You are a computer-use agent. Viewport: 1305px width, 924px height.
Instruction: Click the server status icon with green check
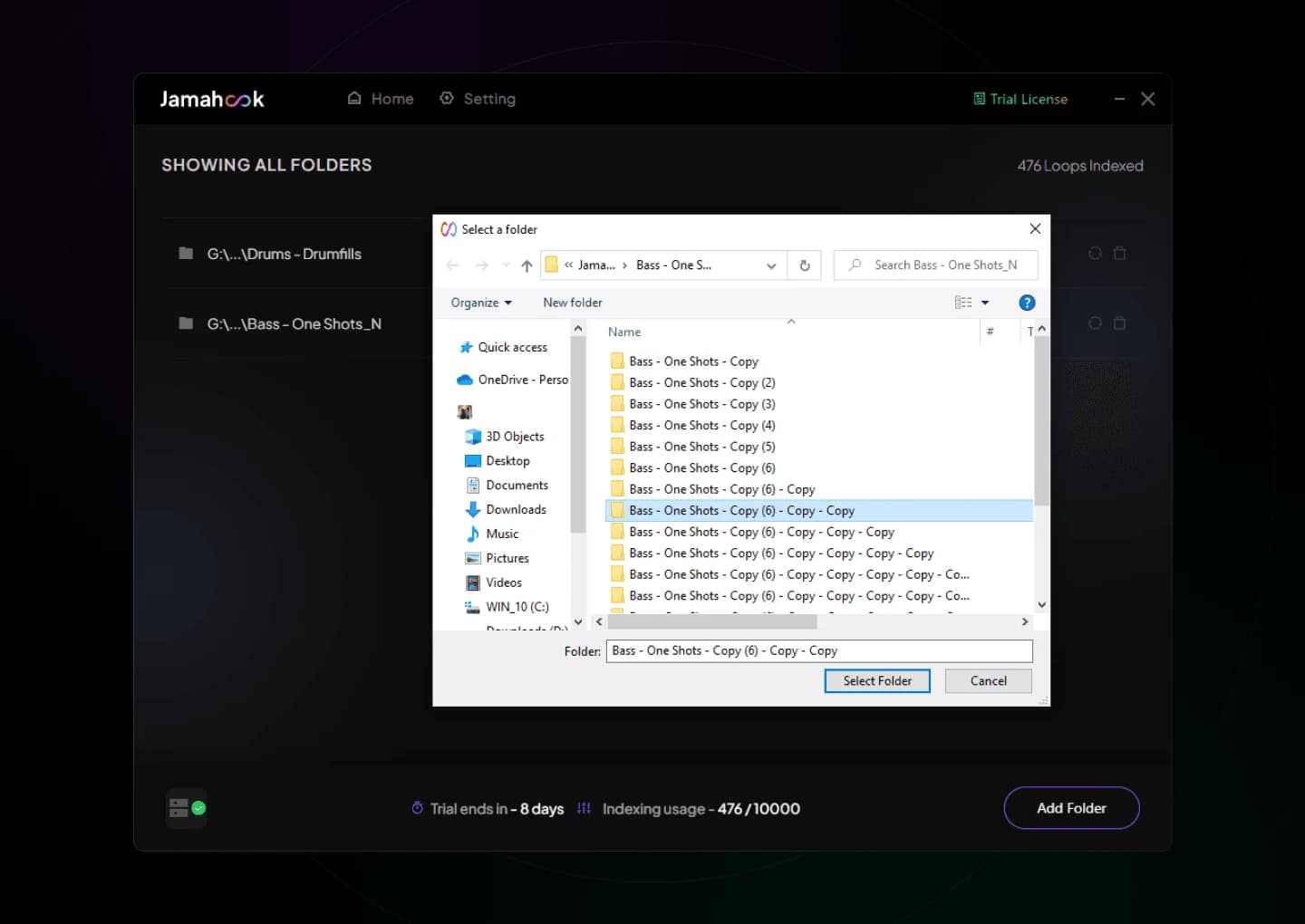click(186, 808)
